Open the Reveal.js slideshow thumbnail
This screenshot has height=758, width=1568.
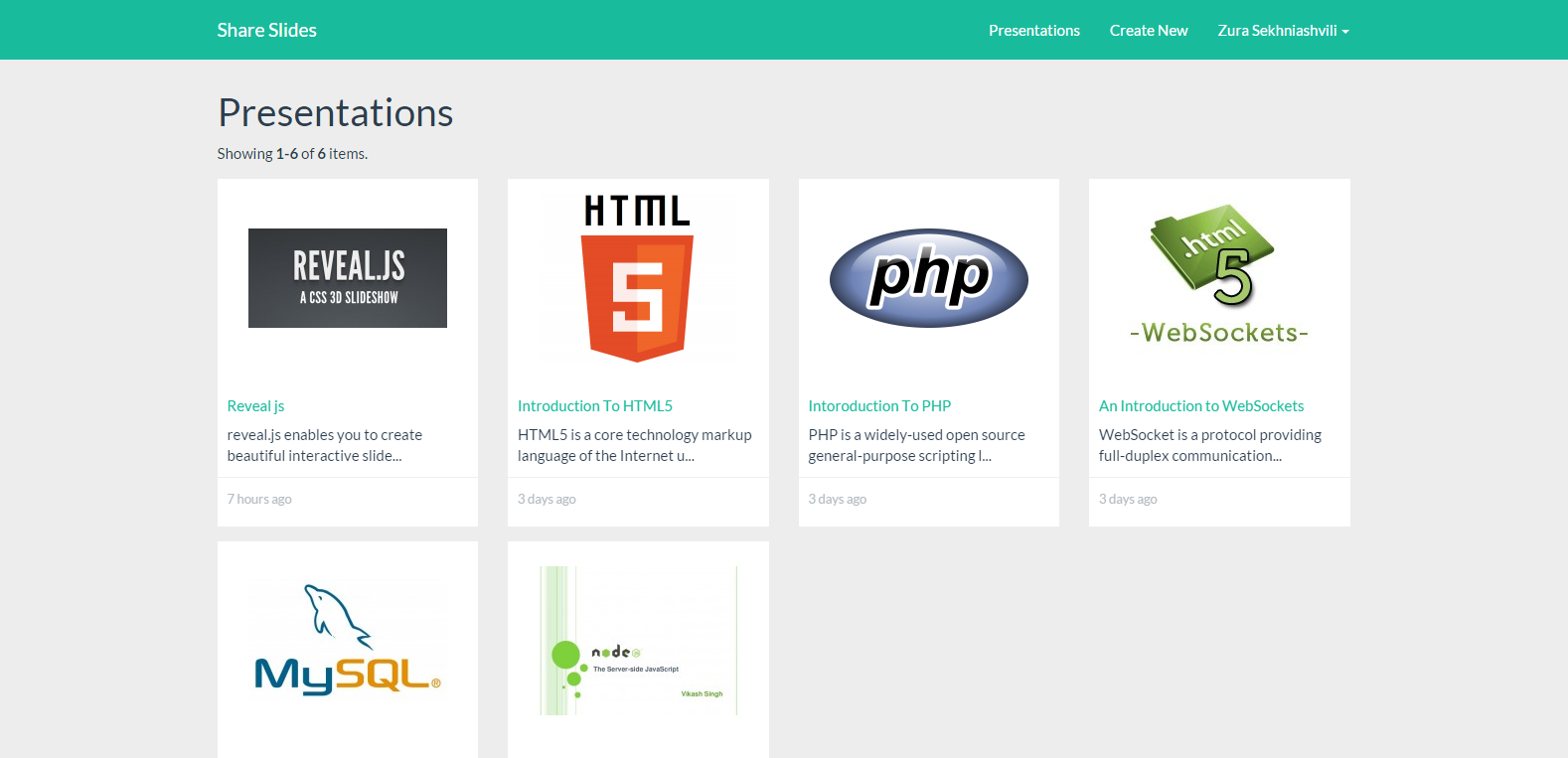pyautogui.click(x=348, y=278)
